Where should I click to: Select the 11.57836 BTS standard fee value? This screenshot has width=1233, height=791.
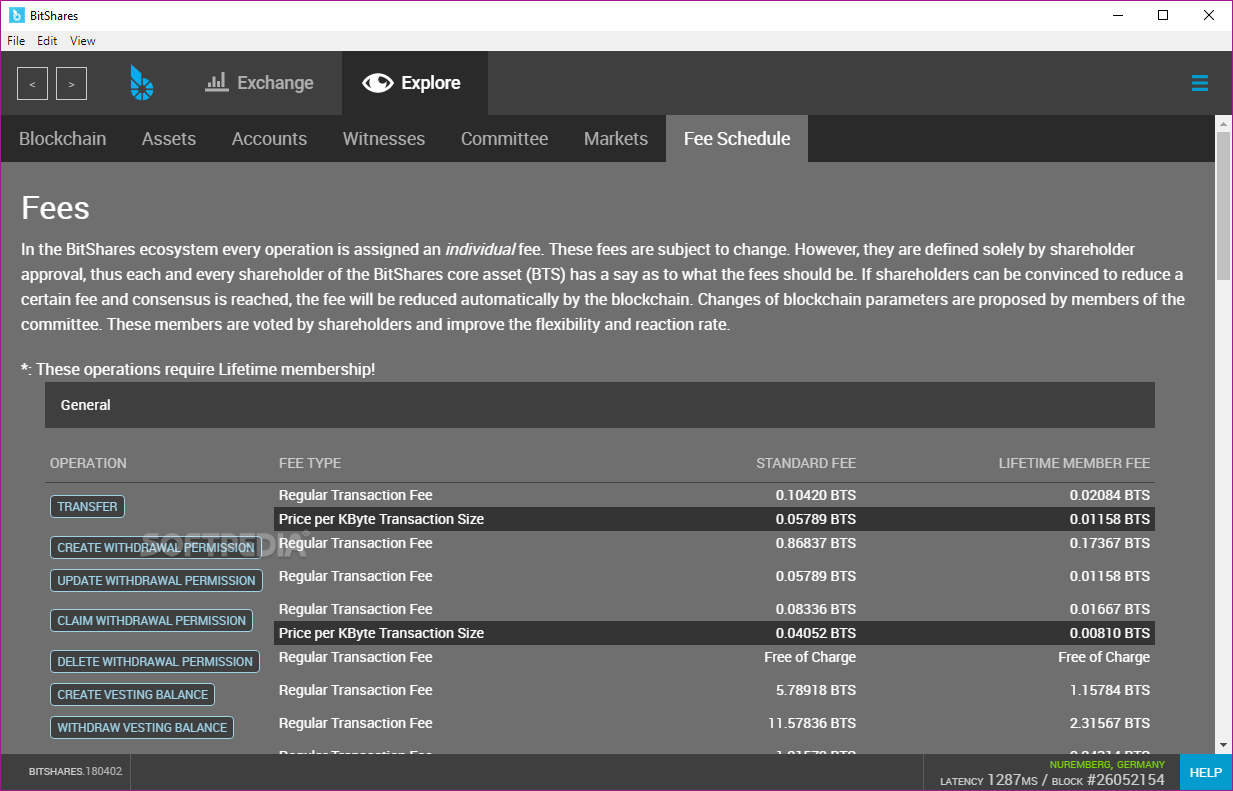pyautogui.click(x=812, y=723)
